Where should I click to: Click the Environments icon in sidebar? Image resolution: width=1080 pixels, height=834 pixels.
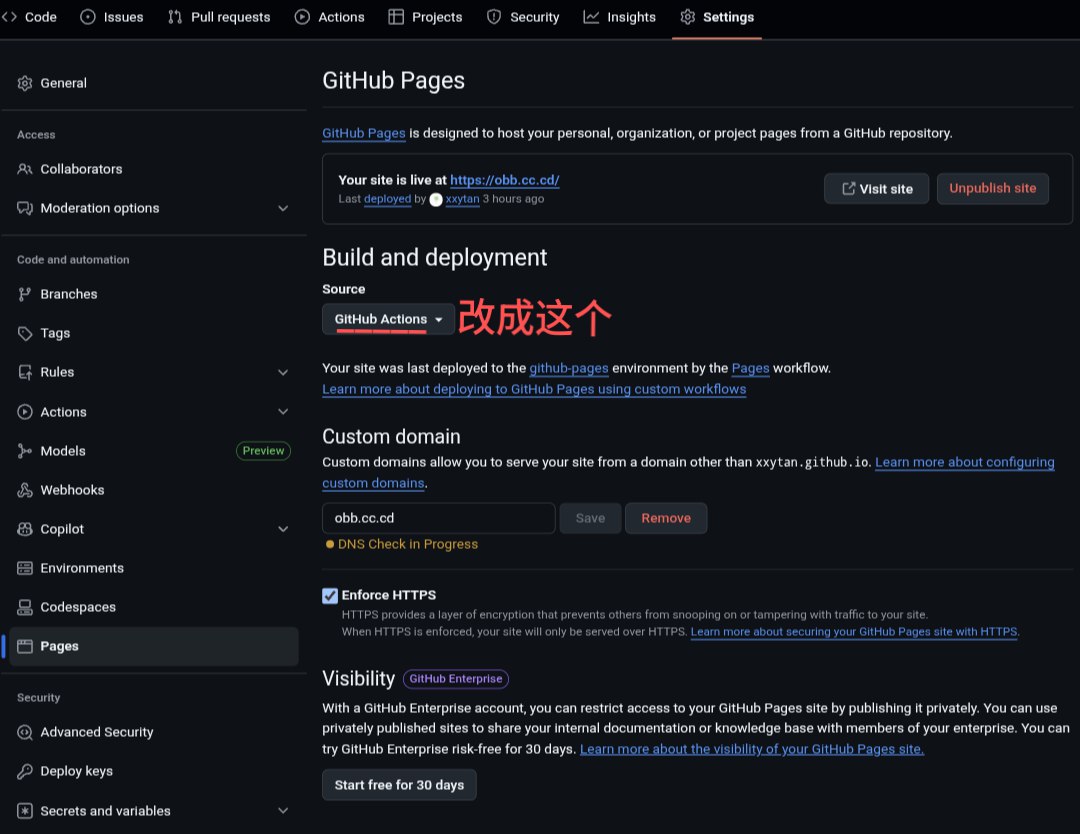click(x=25, y=568)
